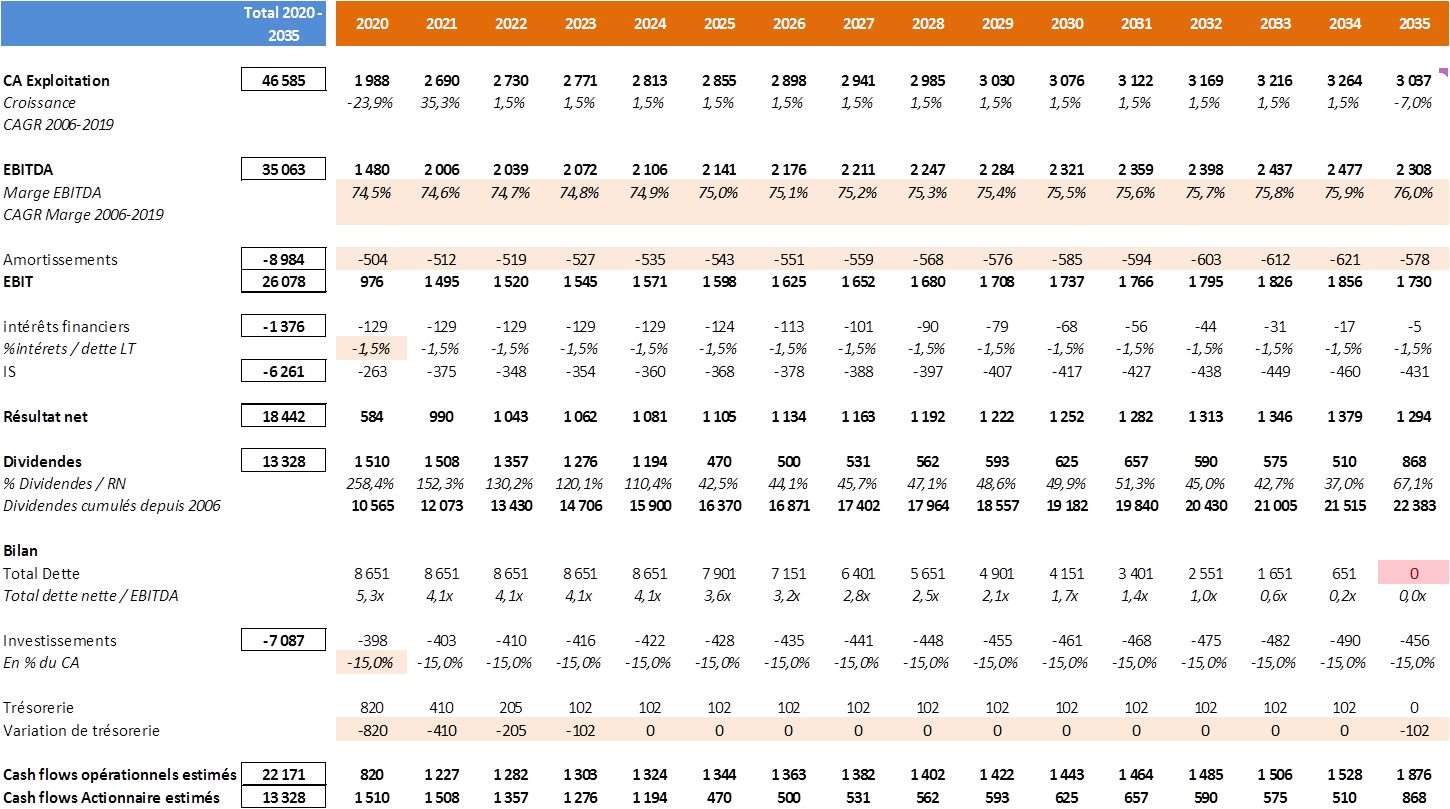Select the 2028 Amortissements cell -568
The width and height of the screenshot is (1450, 809).
tap(928, 260)
